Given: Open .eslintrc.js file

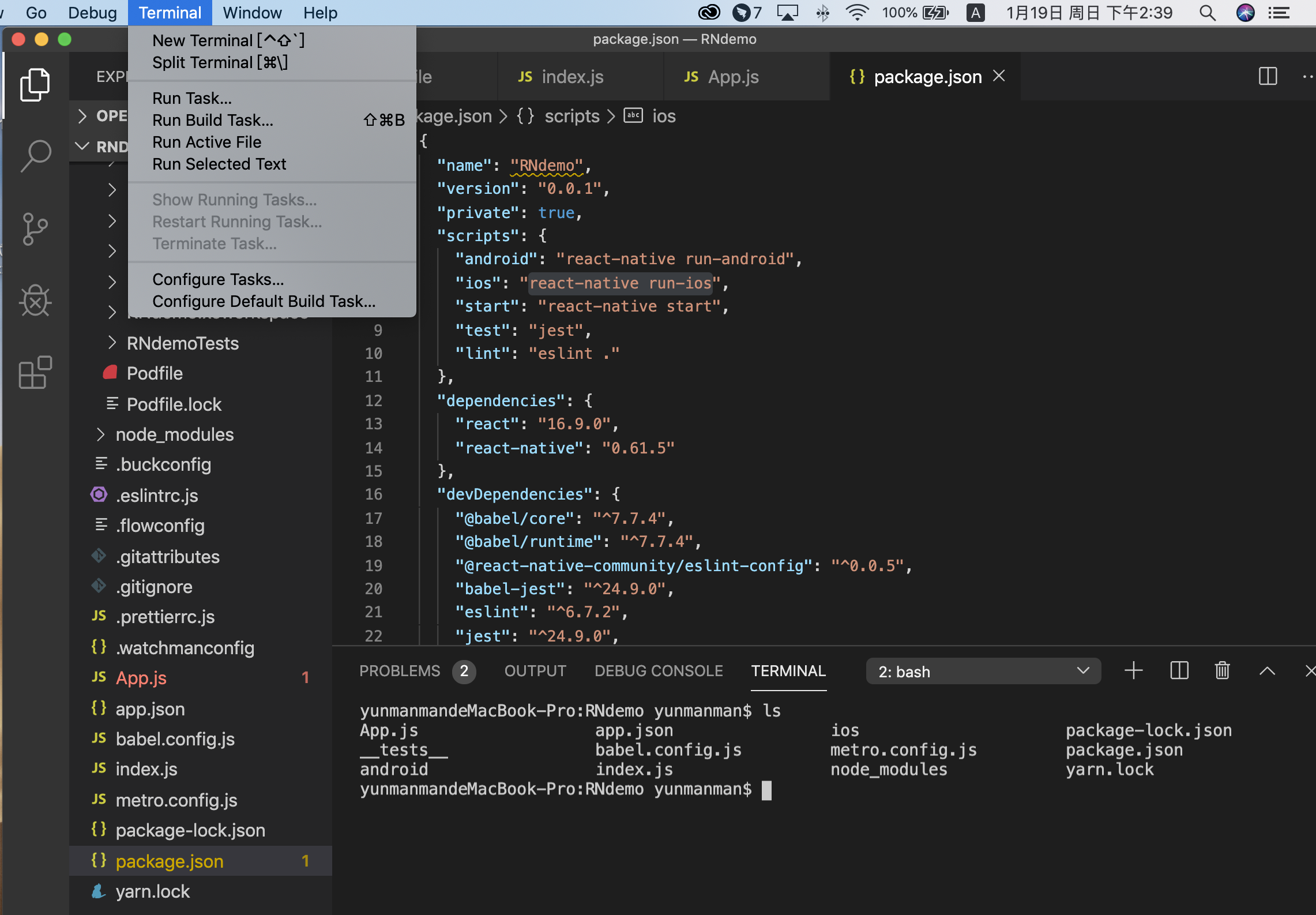Looking at the screenshot, I should pyautogui.click(x=200, y=496).
